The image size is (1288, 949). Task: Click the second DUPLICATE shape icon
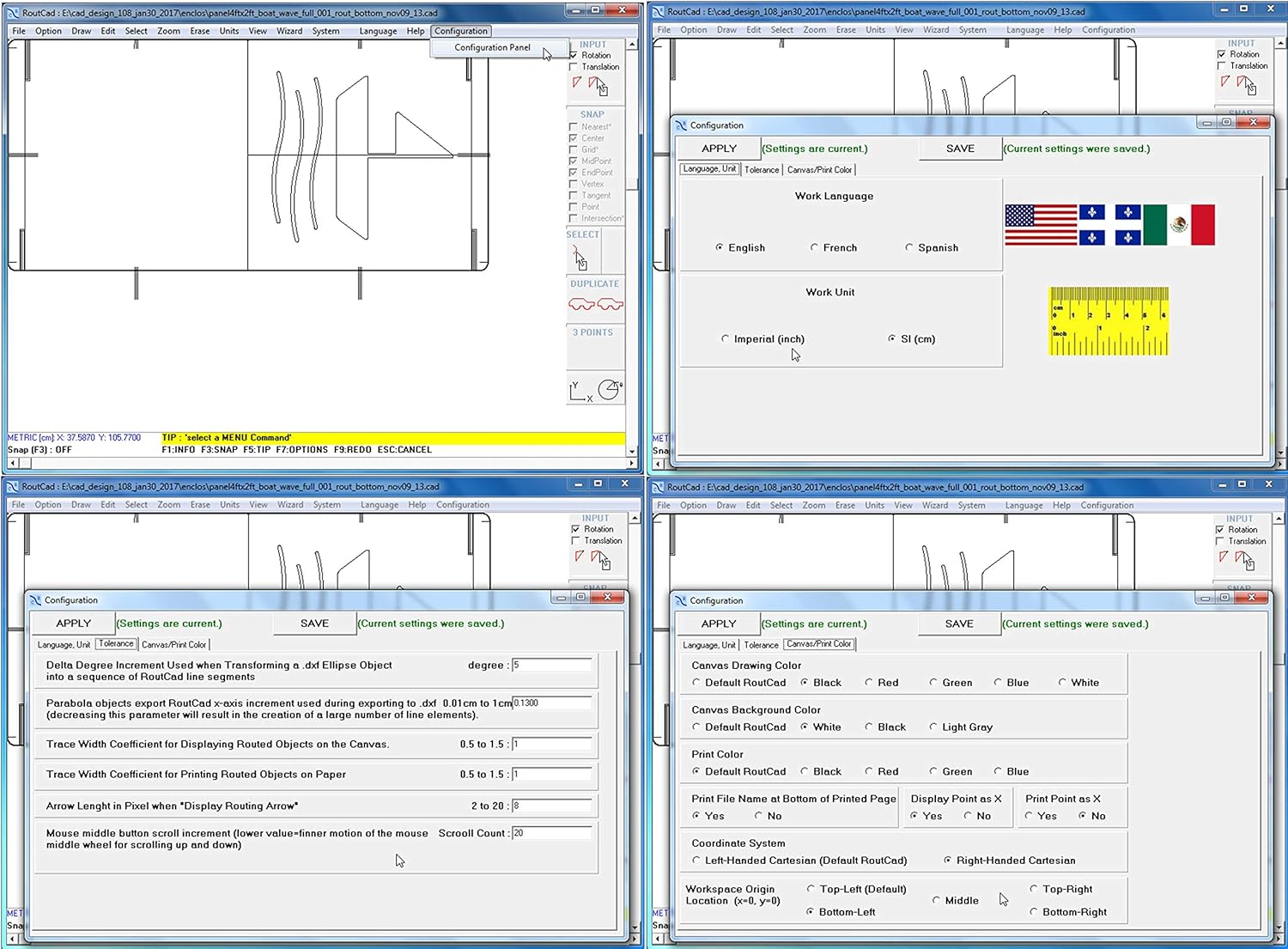pos(610,303)
